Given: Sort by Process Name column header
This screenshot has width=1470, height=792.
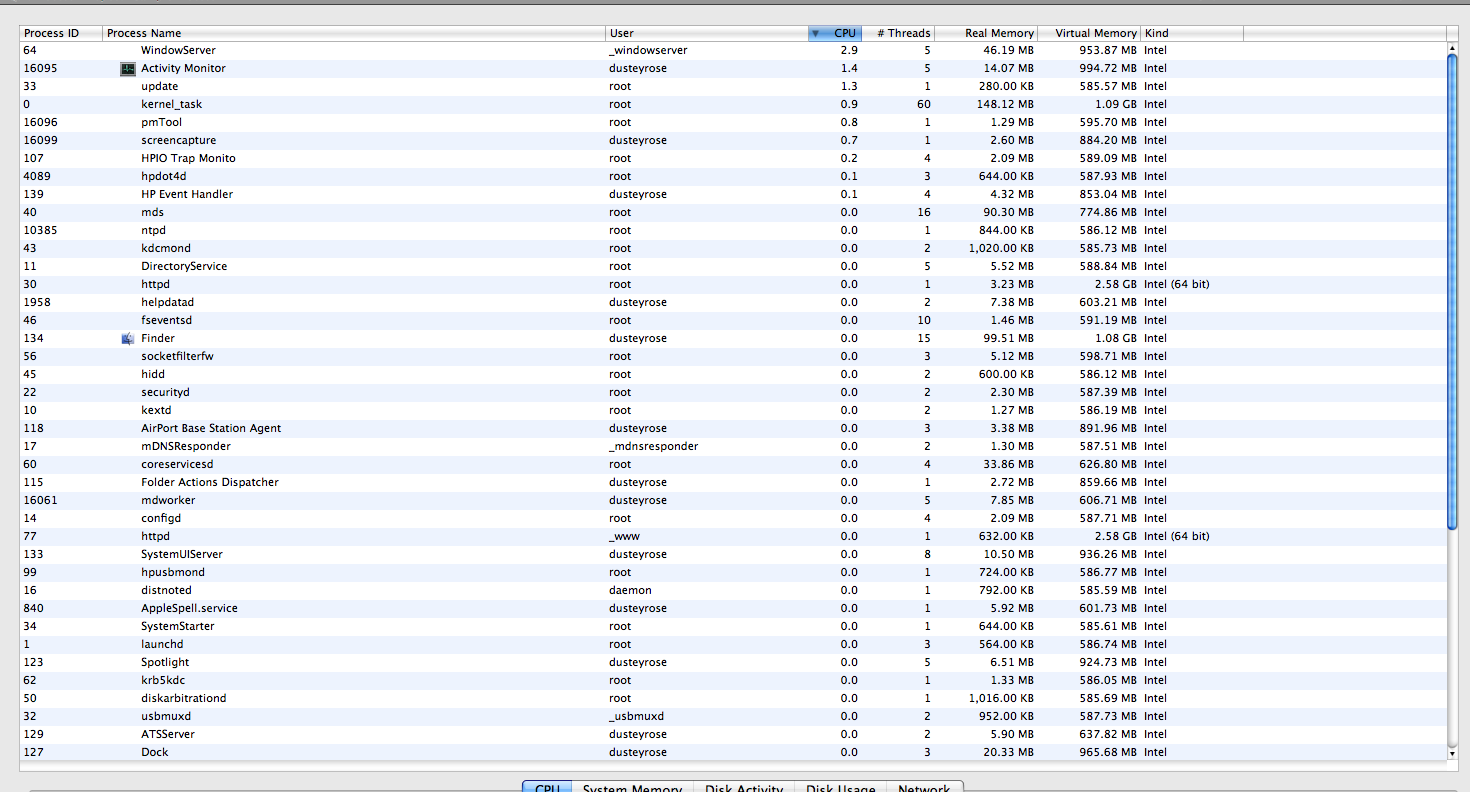Looking at the screenshot, I should point(355,33).
